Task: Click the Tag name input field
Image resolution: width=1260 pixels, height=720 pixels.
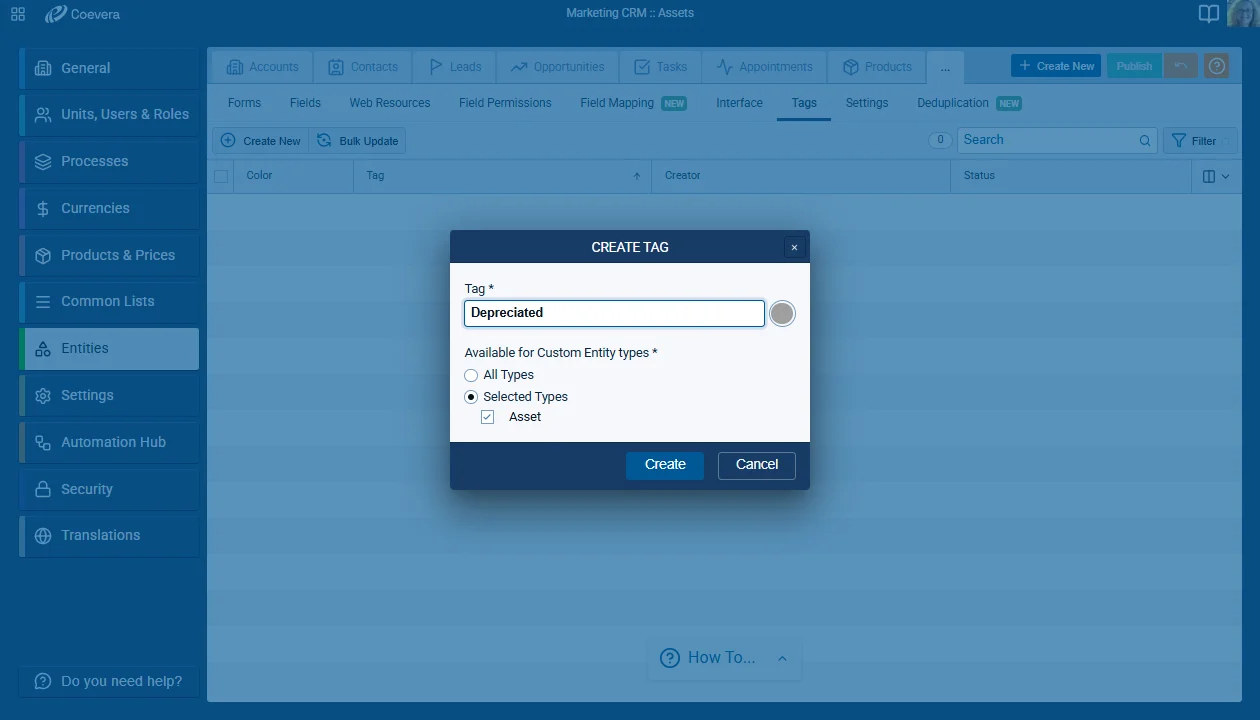Action: (x=614, y=313)
